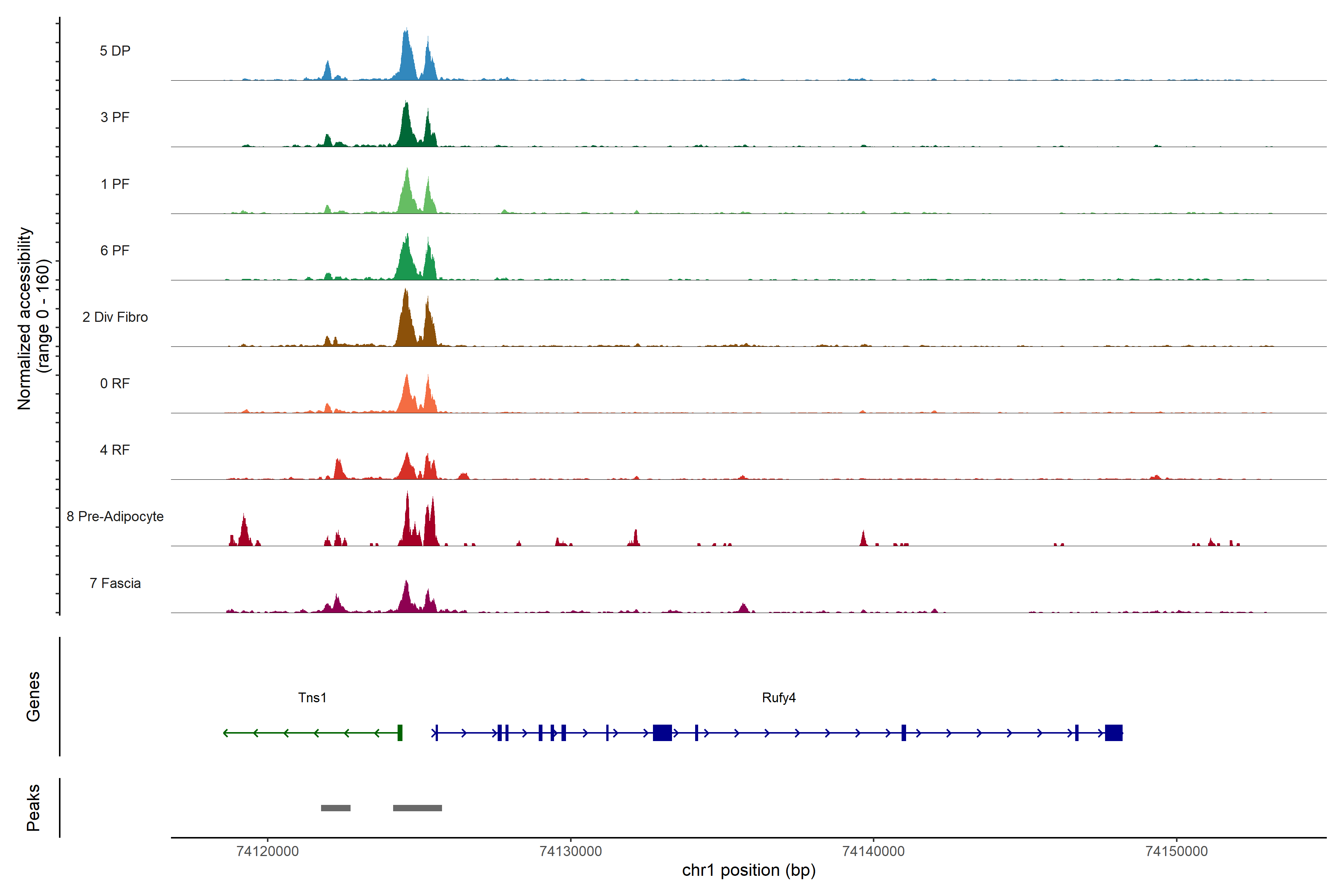Image resolution: width=1344 pixels, height=896 pixels.
Task: Click the 6 PF track label
Action: click(x=115, y=250)
